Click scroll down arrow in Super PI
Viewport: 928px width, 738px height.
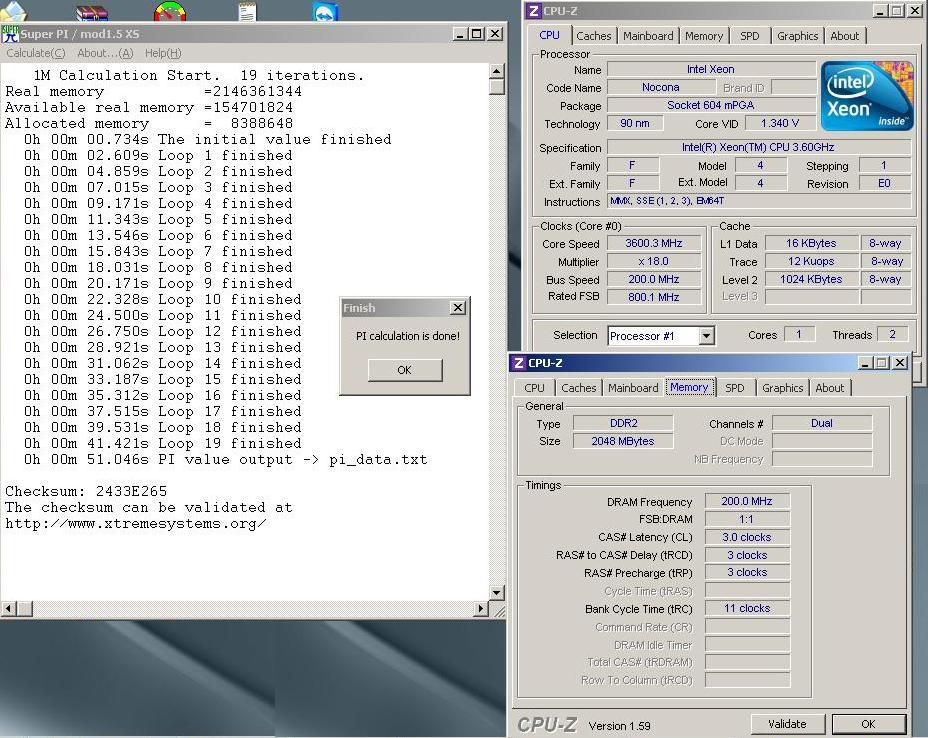pos(497,592)
